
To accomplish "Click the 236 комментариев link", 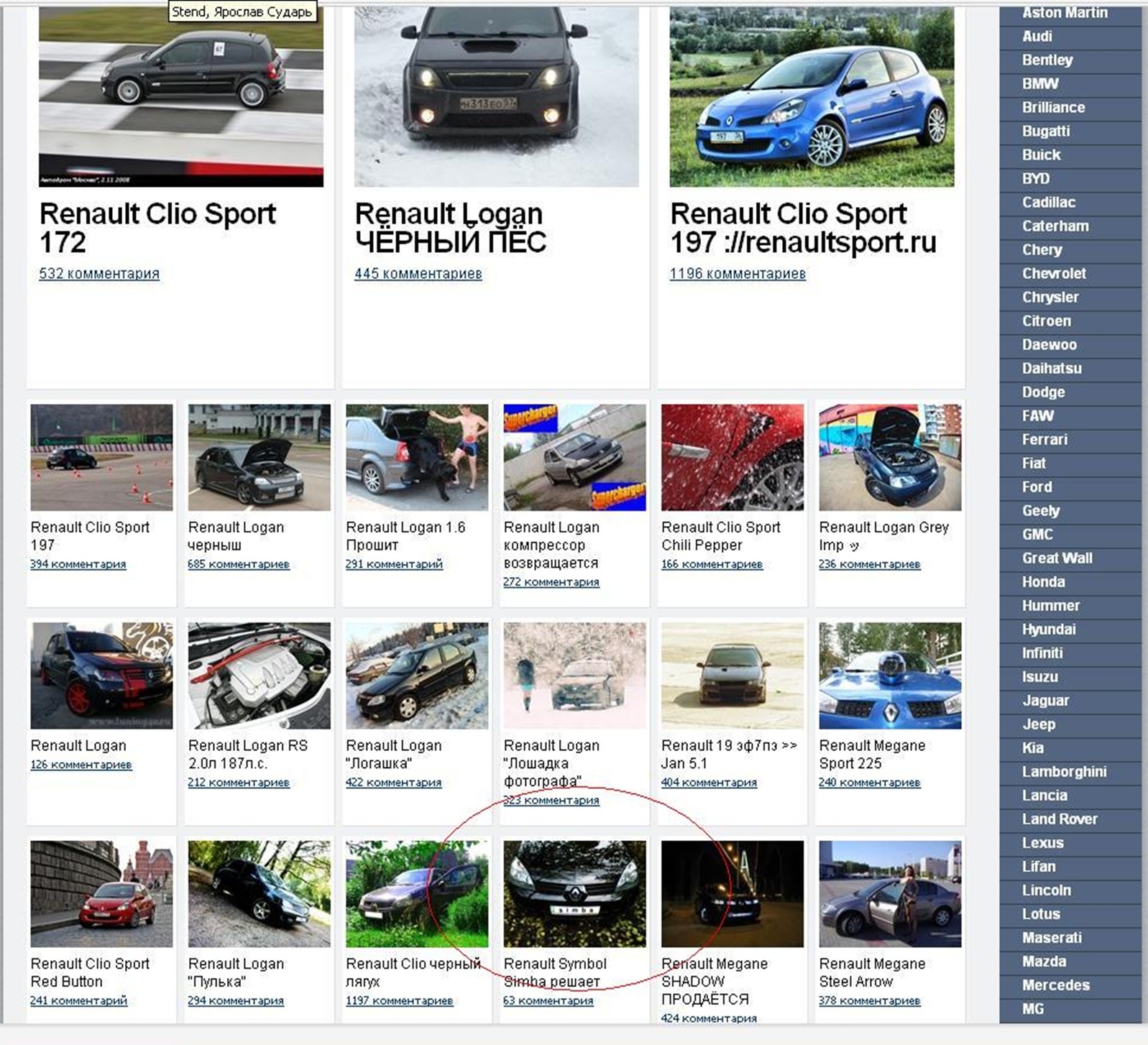I will click(870, 564).
